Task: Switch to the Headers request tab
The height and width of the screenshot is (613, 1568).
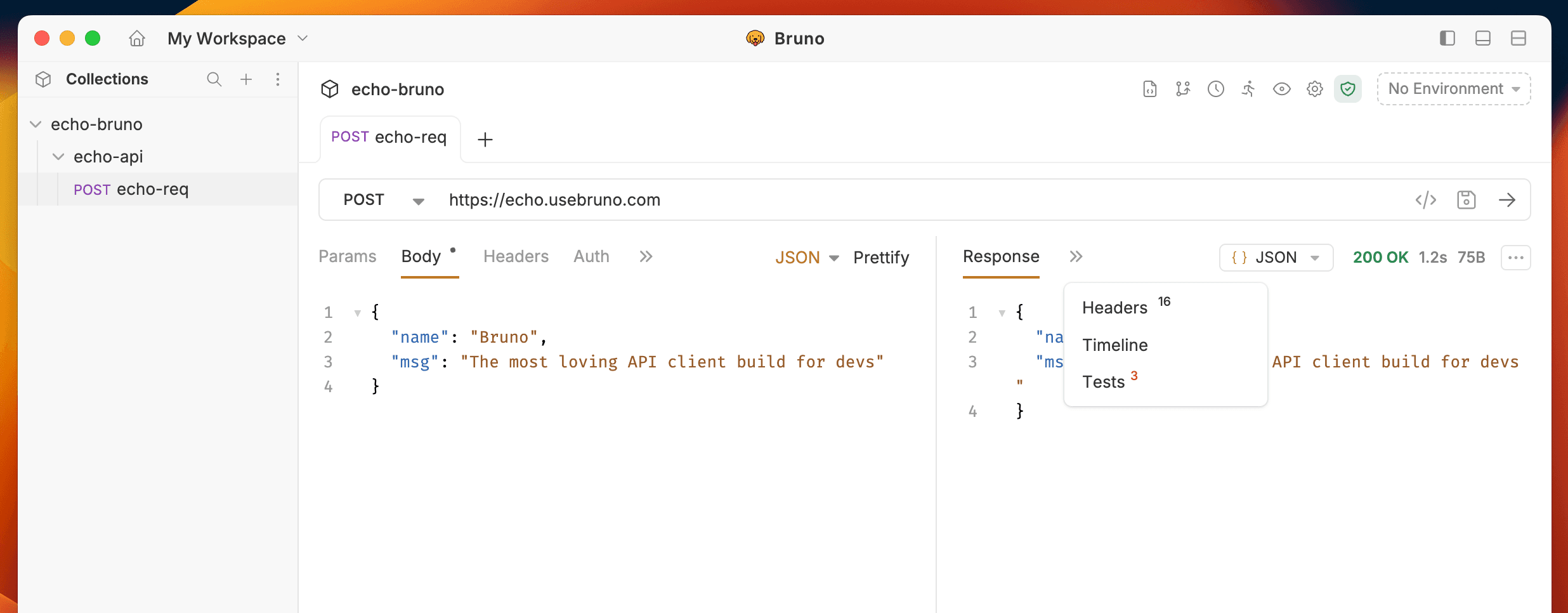Action: (515, 256)
